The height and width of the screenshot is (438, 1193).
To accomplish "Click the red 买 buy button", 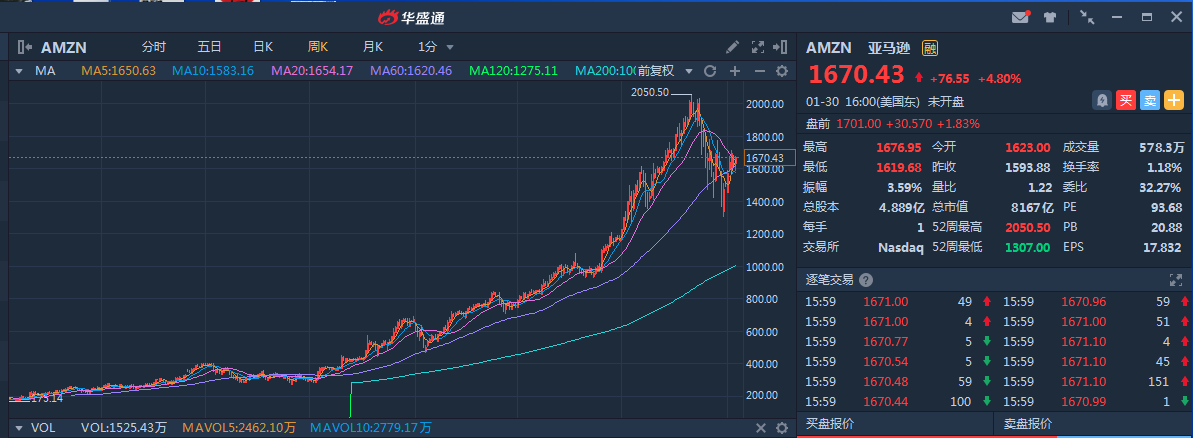I will pyautogui.click(x=1126, y=100).
